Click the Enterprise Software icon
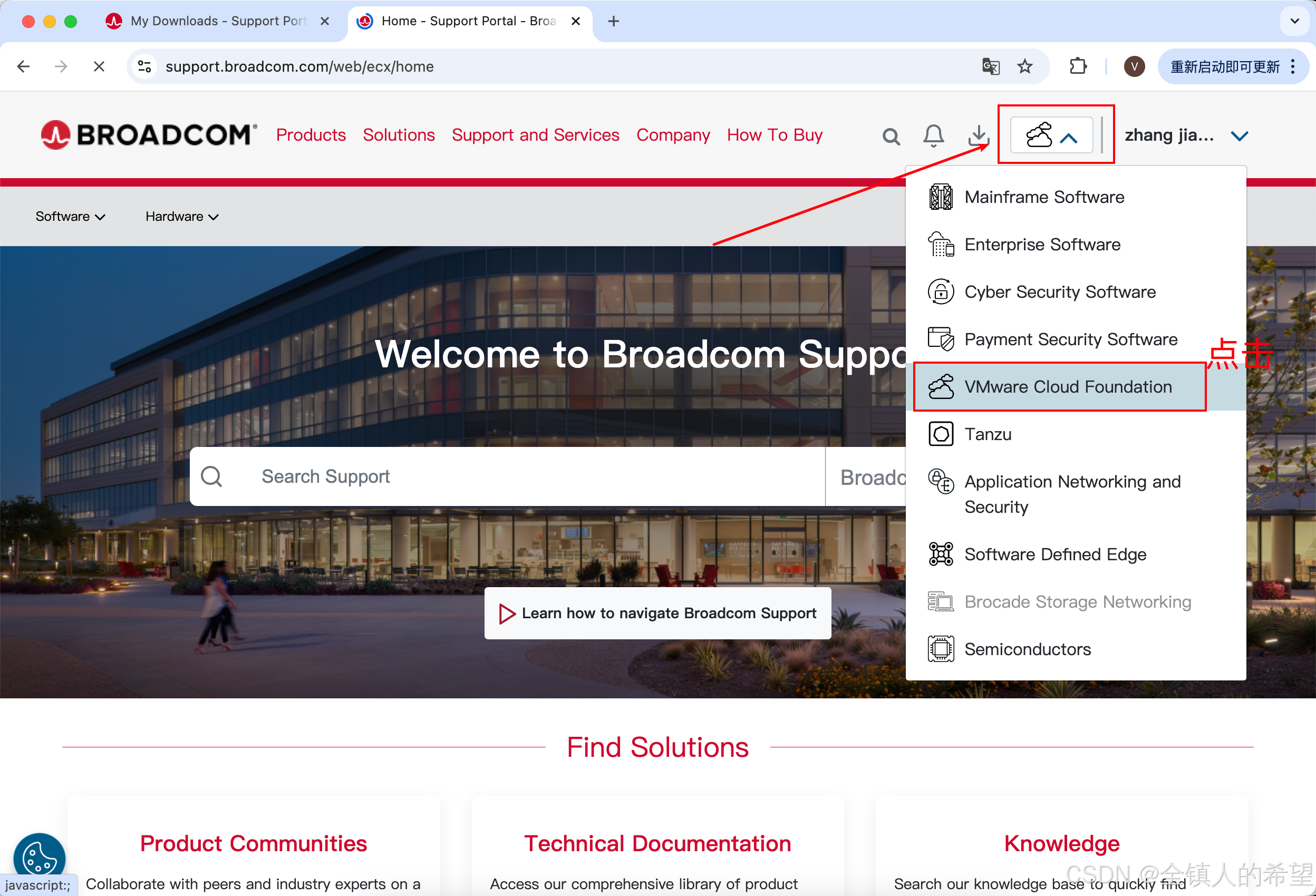The image size is (1316, 896). 941,245
